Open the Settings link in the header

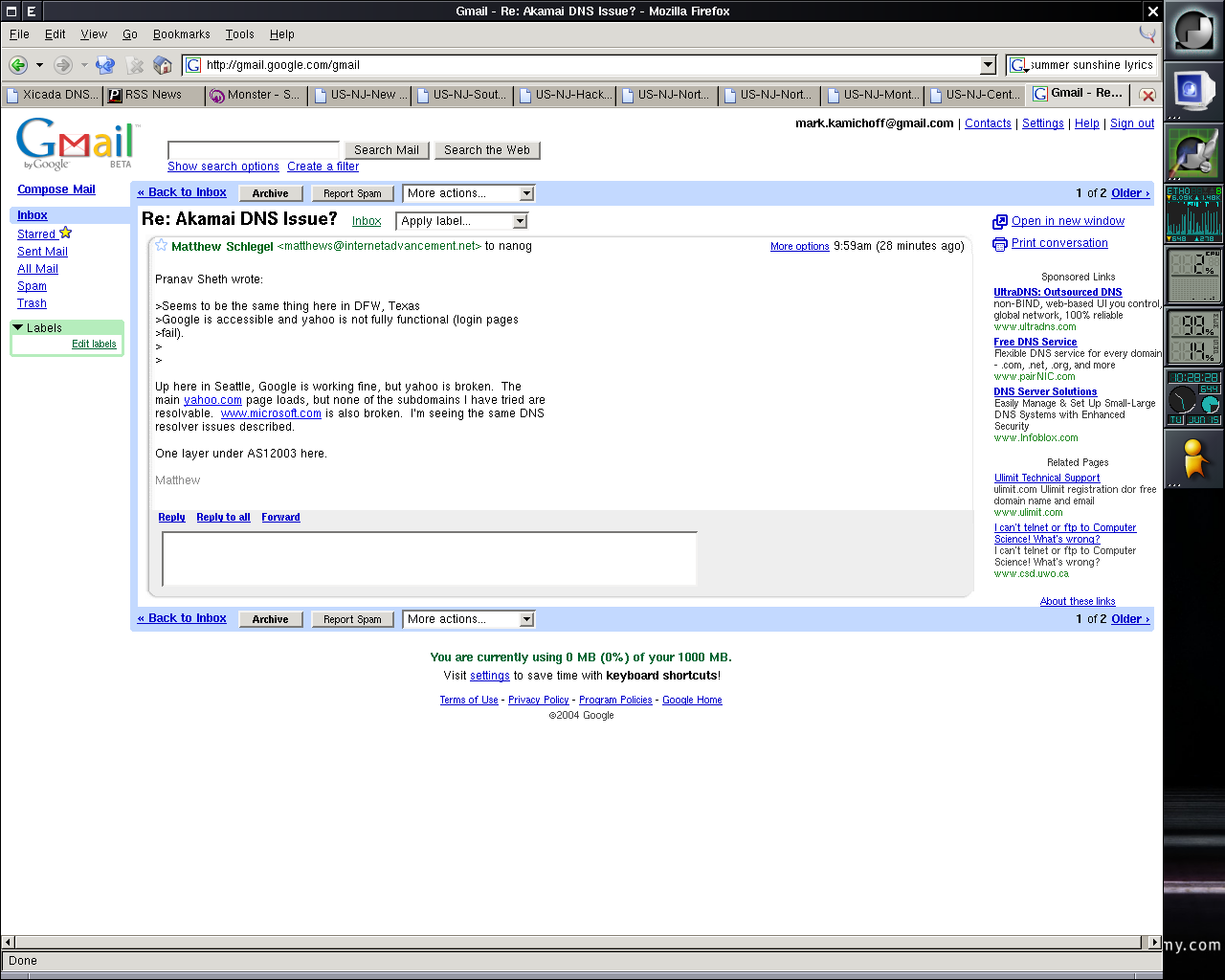pos(1043,123)
